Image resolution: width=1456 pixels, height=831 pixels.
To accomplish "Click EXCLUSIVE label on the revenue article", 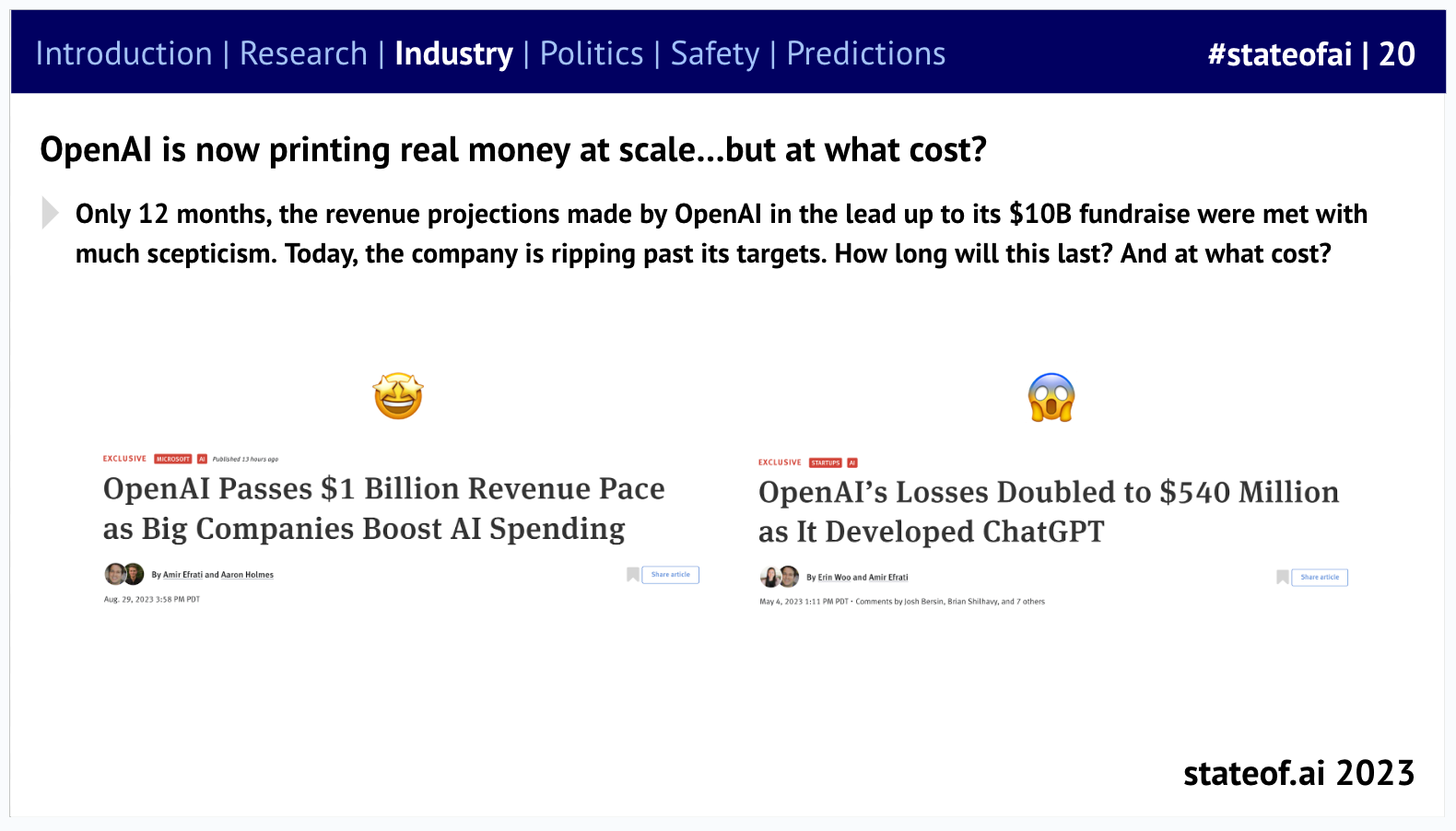I will coord(124,459).
